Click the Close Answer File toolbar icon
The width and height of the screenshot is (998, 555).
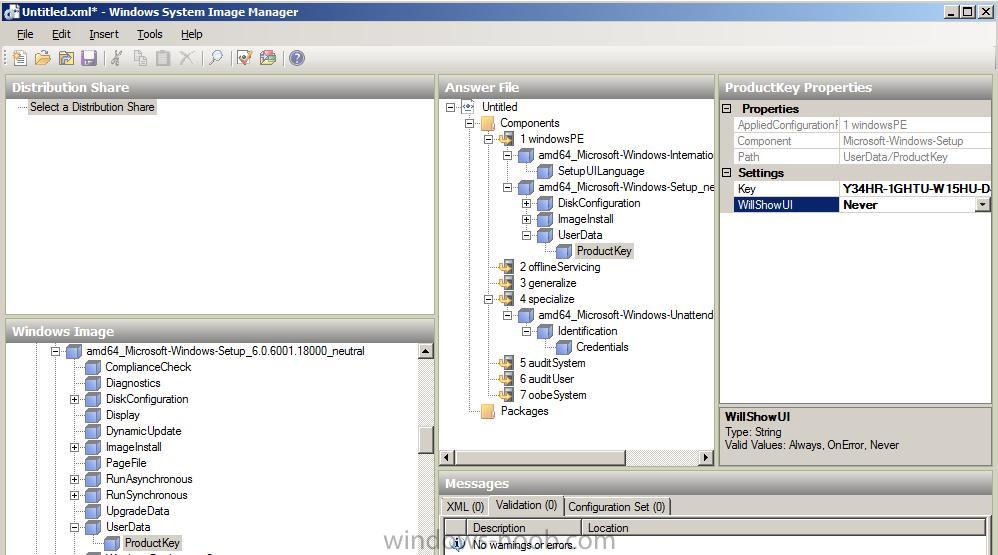[x=66, y=59]
